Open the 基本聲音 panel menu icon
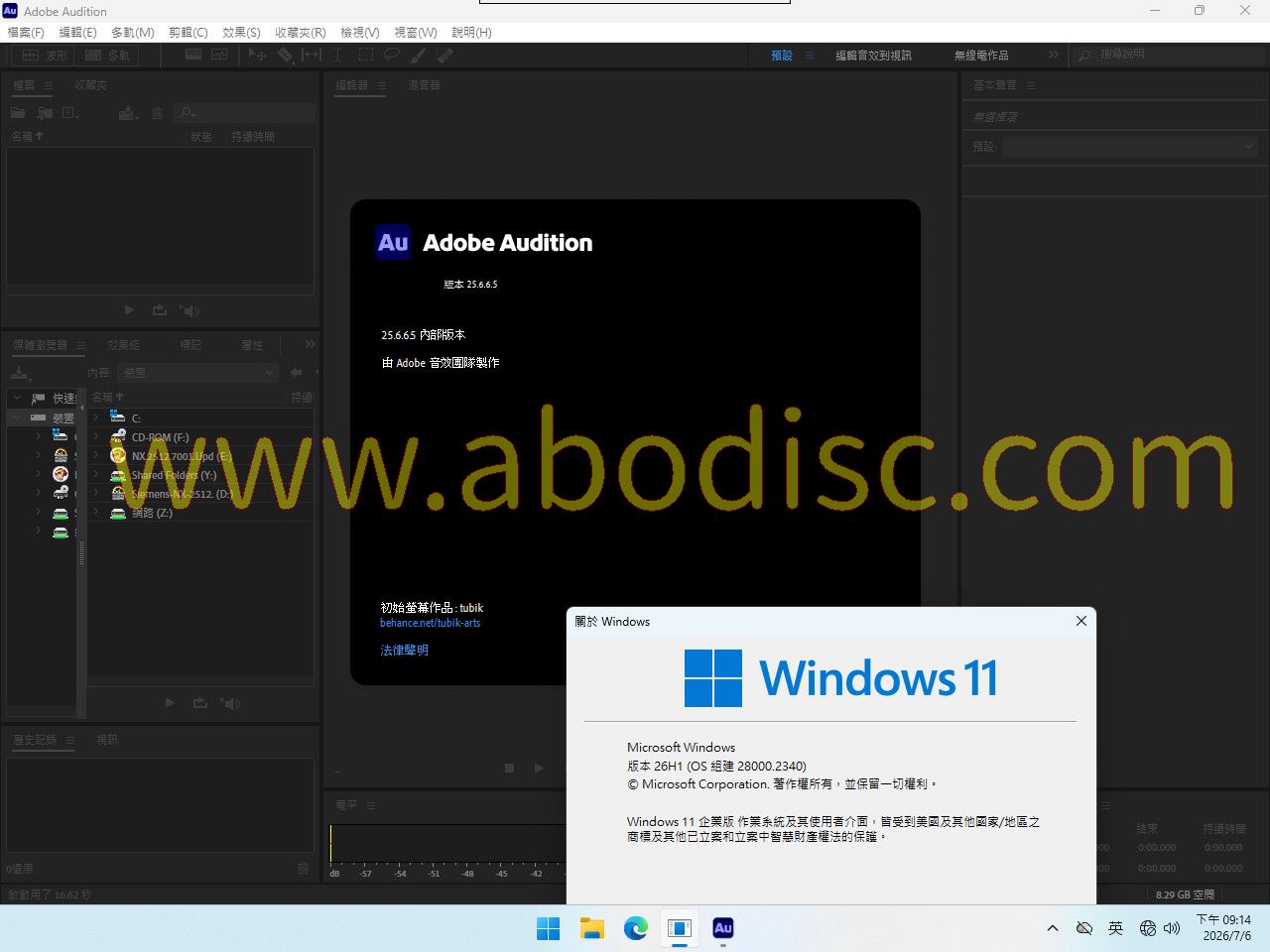The height and width of the screenshot is (952, 1270). [1031, 85]
